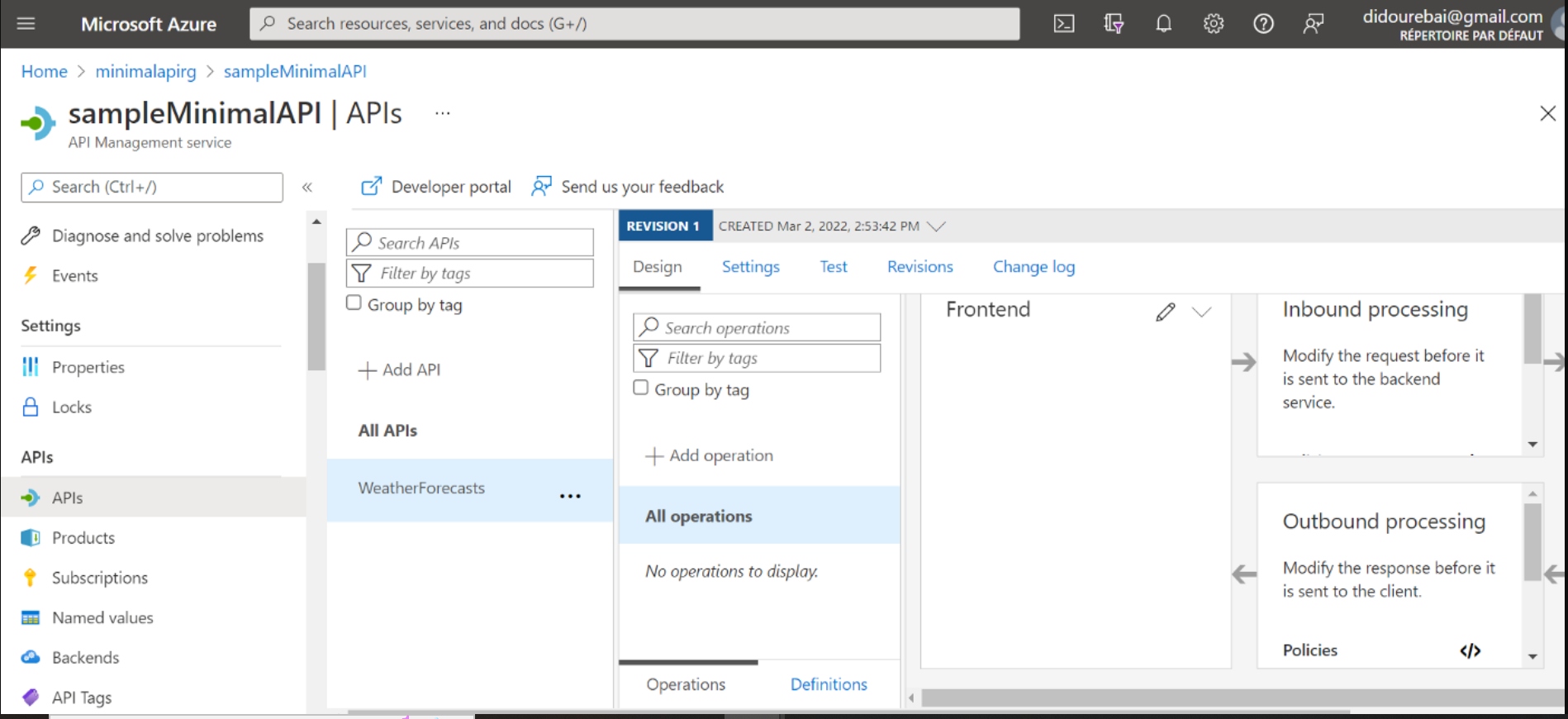Collapse the left sidebar menu
1568x719 pixels.
tap(307, 187)
